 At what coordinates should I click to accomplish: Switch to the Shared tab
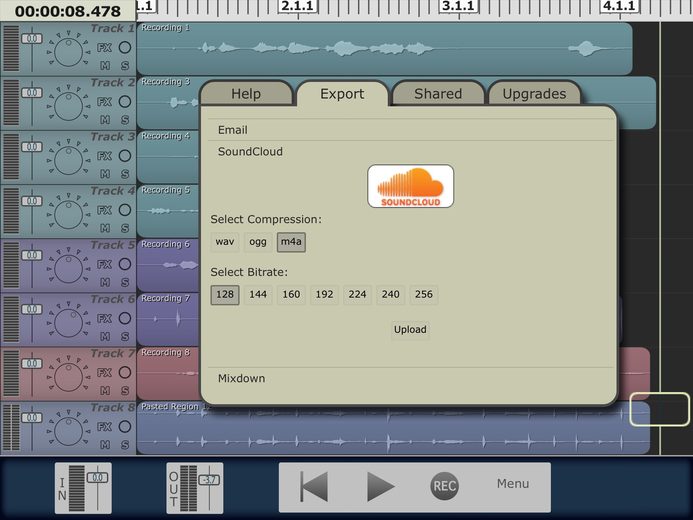point(438,94)
